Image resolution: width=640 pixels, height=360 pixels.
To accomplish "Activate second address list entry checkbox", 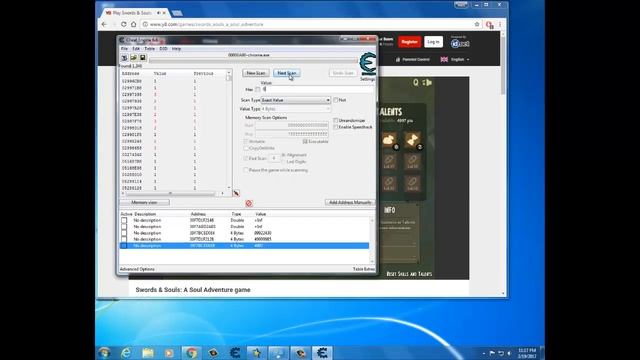I will tap(124, 227).
